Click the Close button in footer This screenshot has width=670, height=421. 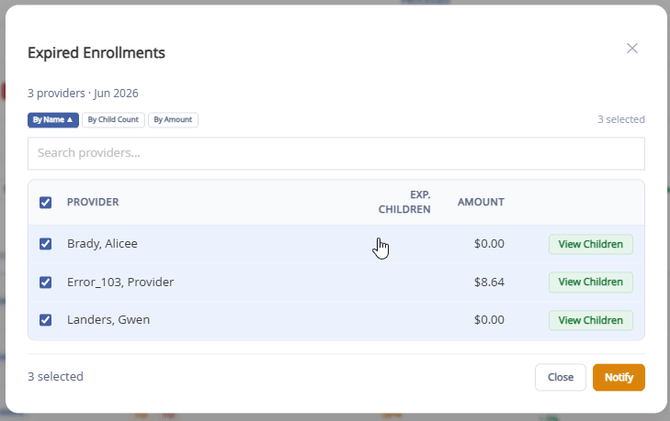click(560, 377)
